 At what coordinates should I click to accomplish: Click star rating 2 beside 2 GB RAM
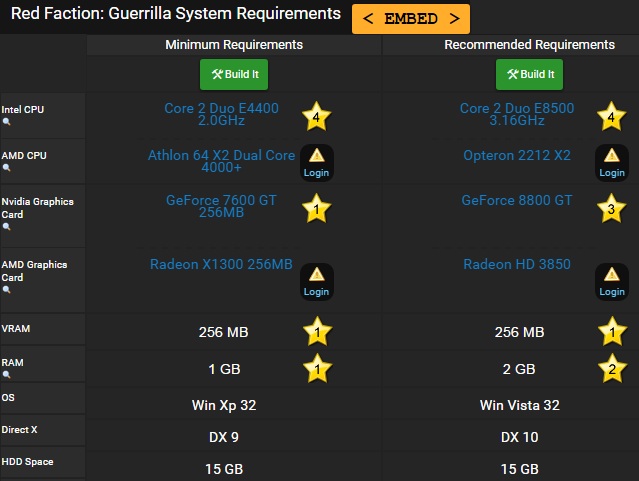click(x=612, y=368)
